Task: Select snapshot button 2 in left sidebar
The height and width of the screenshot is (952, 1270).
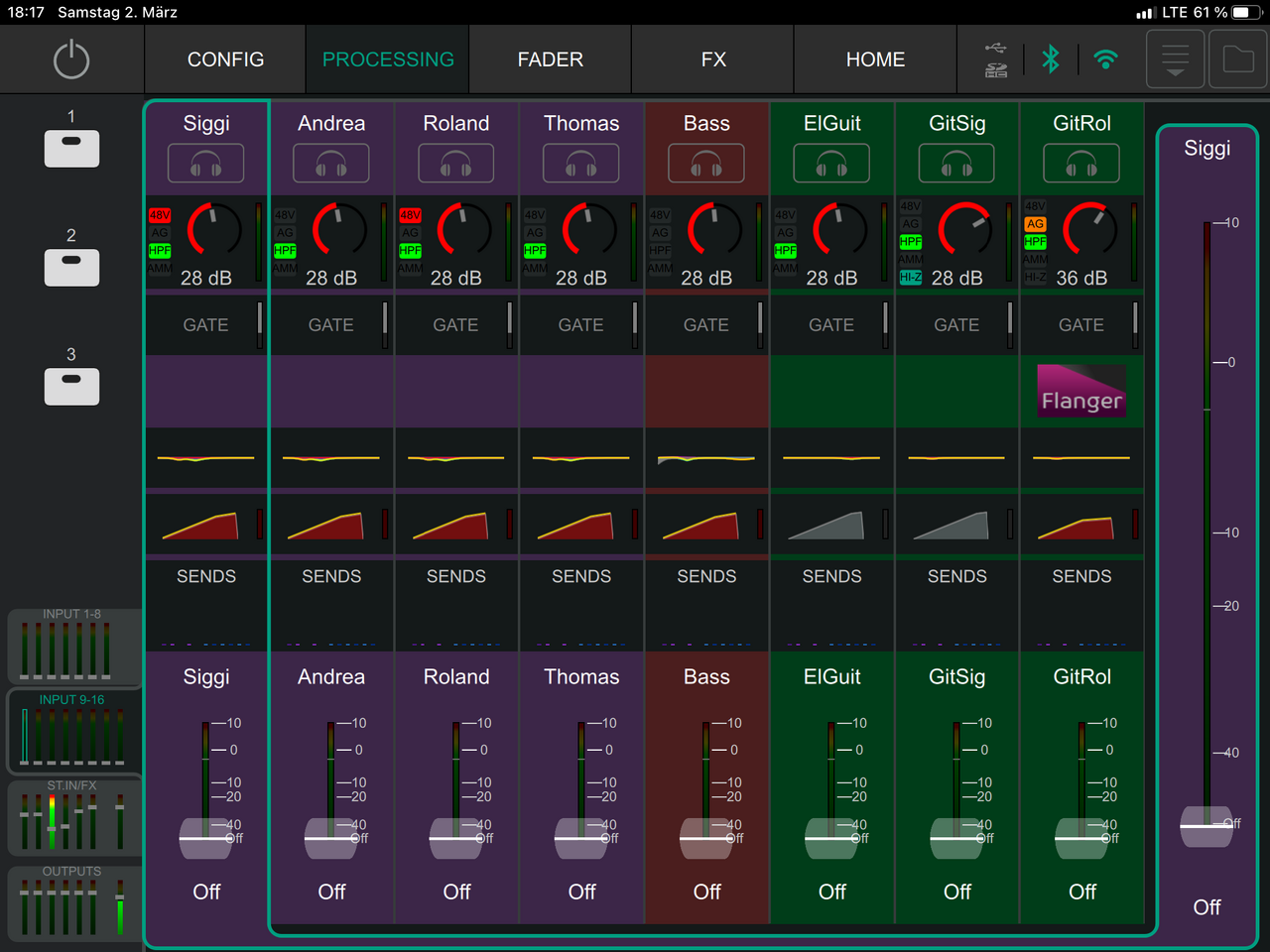Action: (x=71, y=268)
